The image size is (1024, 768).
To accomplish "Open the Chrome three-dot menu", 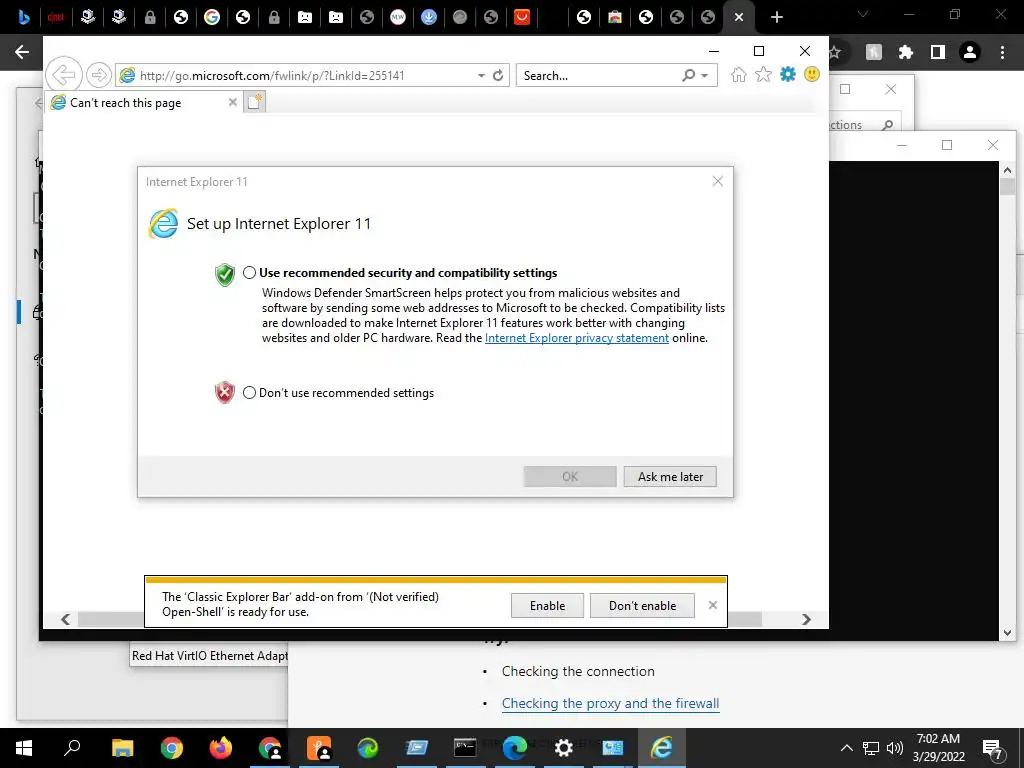I will click(1002, 52).
